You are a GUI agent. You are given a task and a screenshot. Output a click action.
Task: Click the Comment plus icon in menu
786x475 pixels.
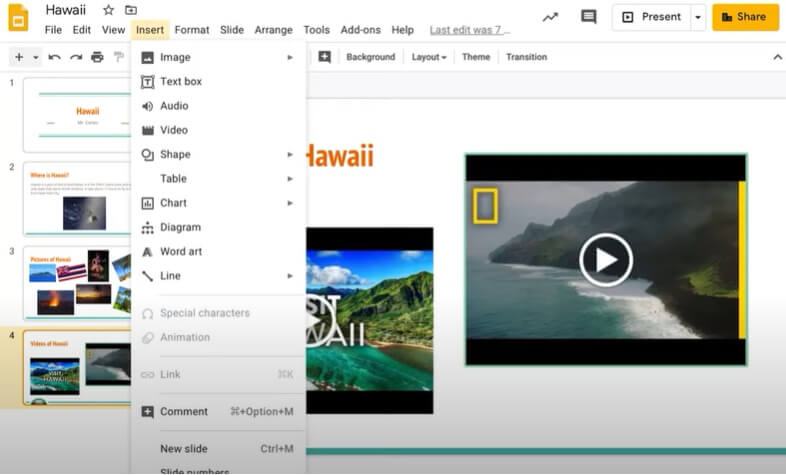coord(147,412)
